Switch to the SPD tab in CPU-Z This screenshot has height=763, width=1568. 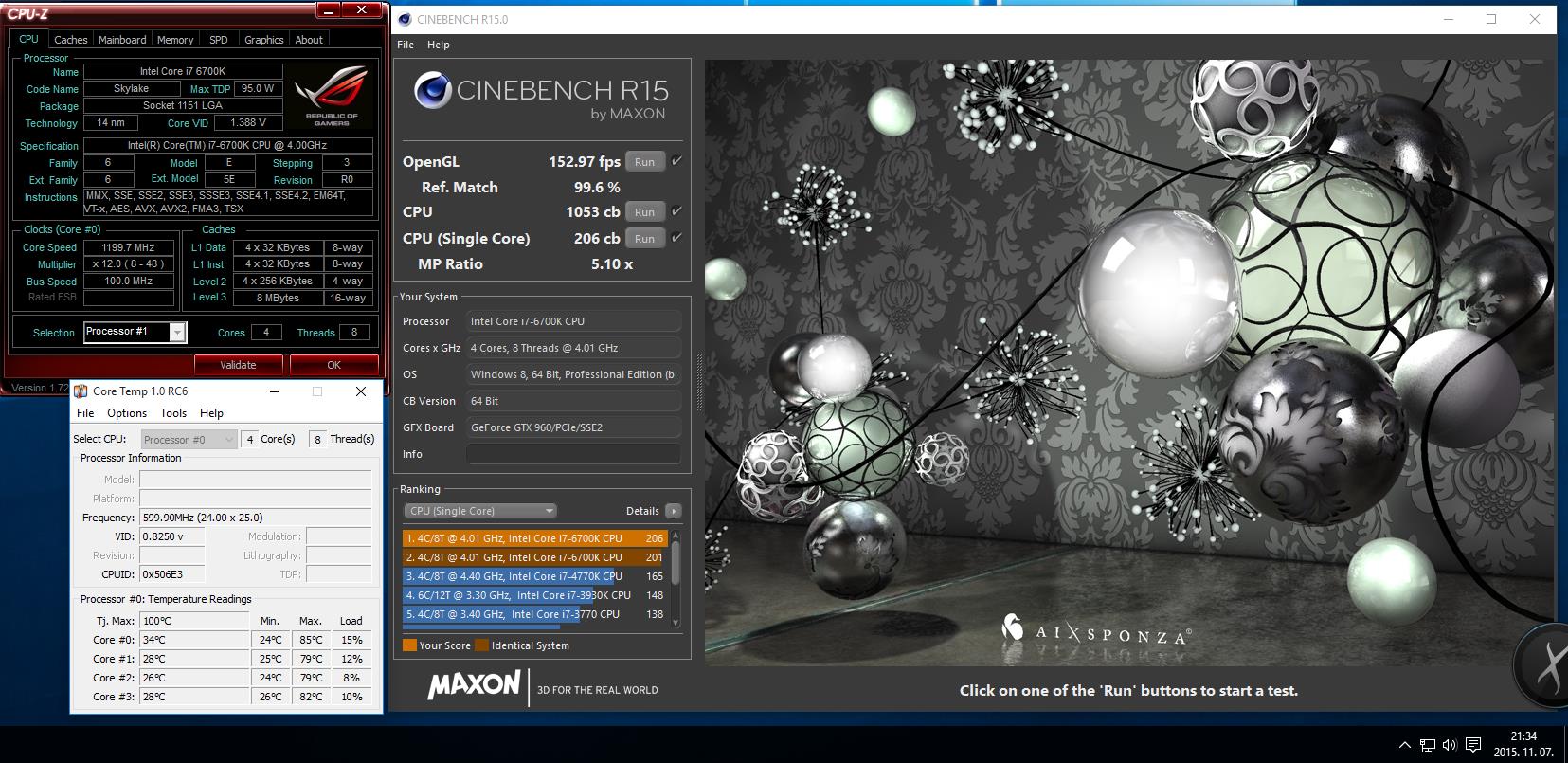point(219,40)
